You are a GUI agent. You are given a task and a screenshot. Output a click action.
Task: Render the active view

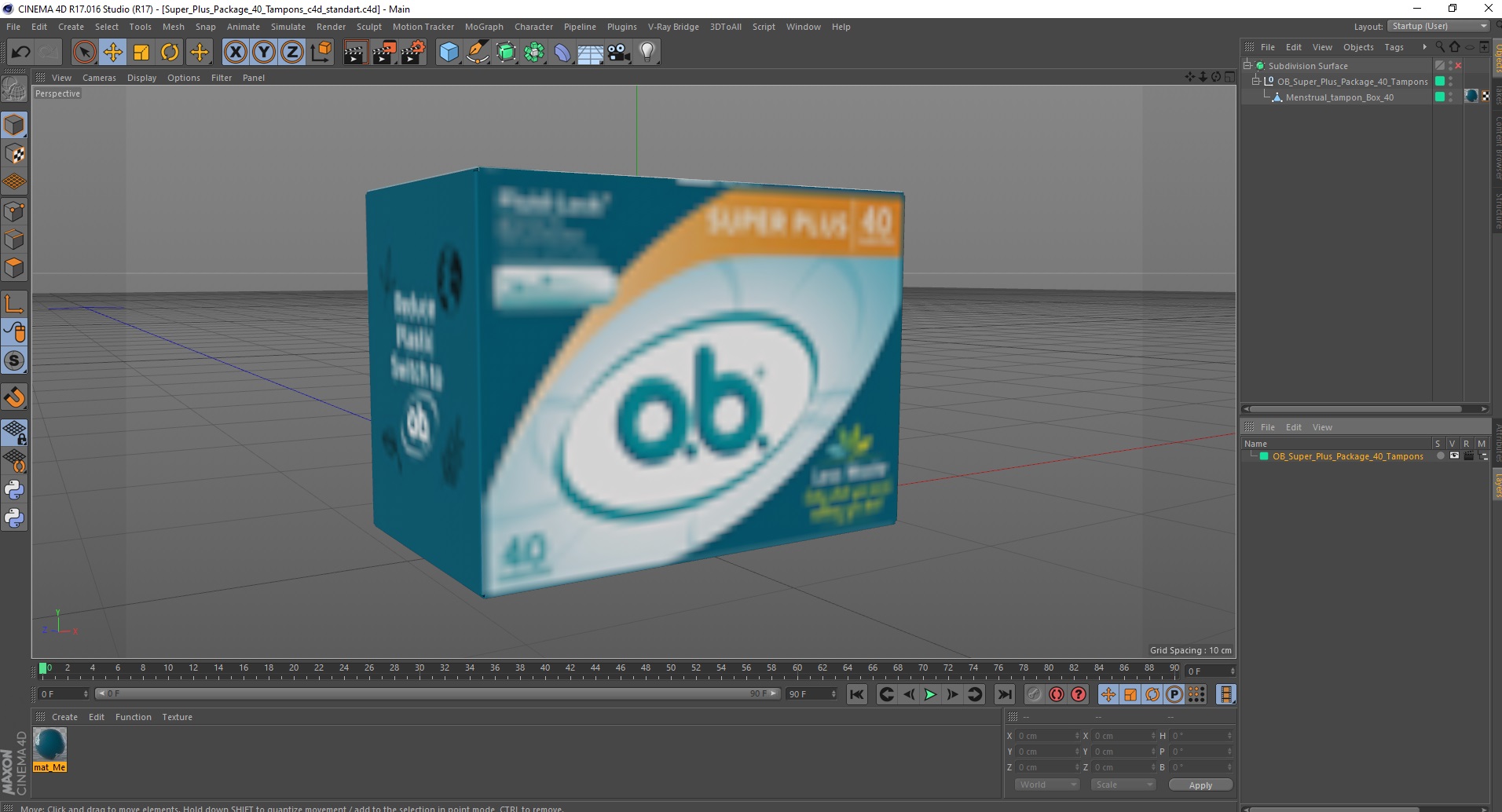coord(355,53)
